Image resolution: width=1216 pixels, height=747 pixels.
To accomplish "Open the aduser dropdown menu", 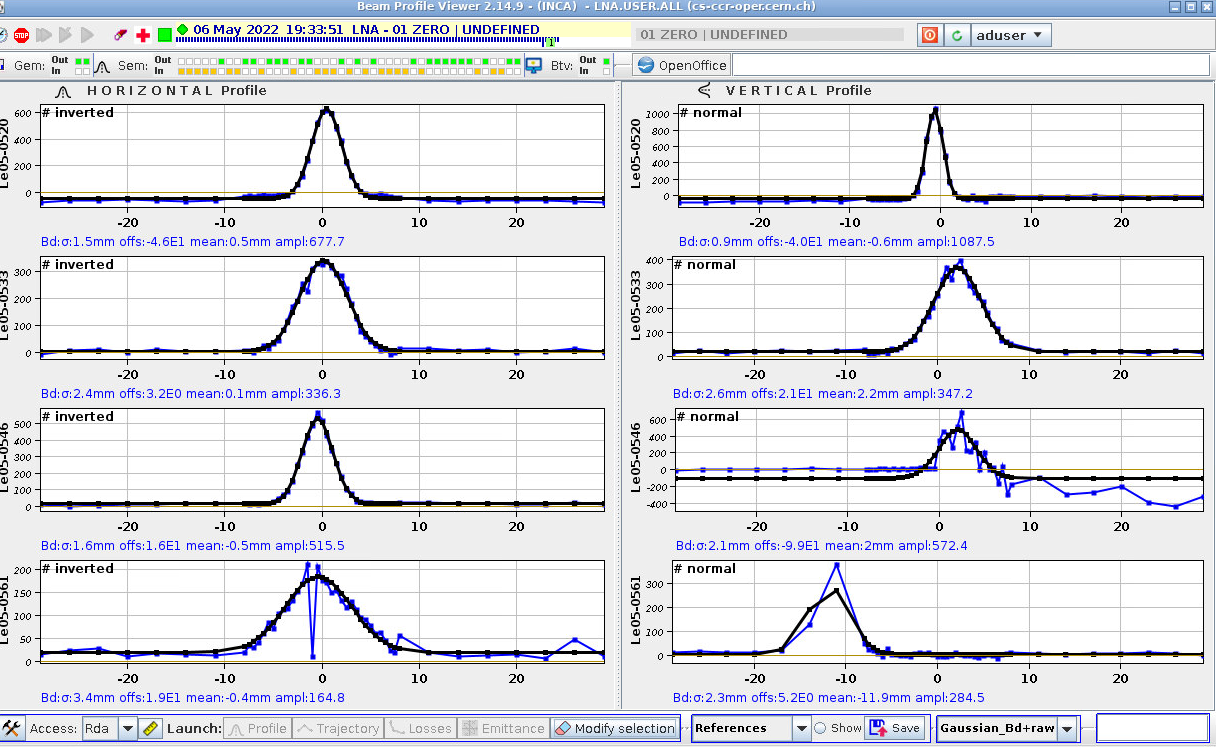I will (1011, 35).
